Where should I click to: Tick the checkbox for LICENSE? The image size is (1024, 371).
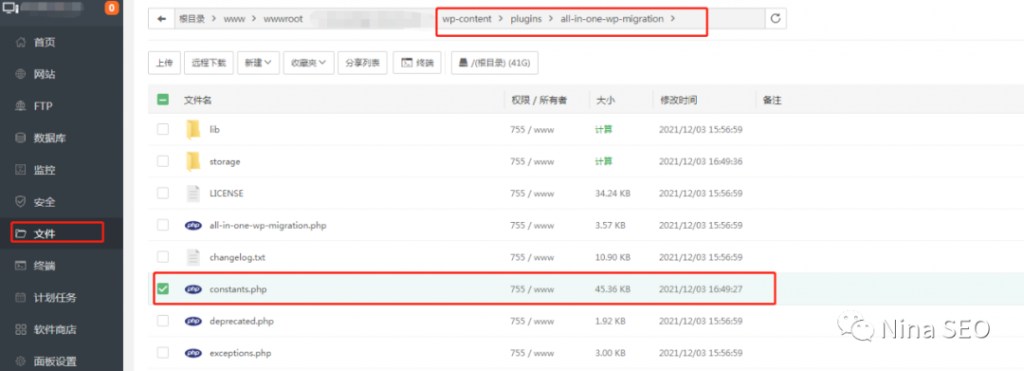(163, 193)
